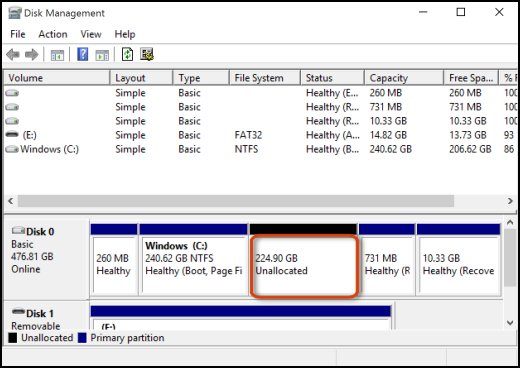Click the black Unallocated legend swatch
520x368 pixels.
[13, 338]
